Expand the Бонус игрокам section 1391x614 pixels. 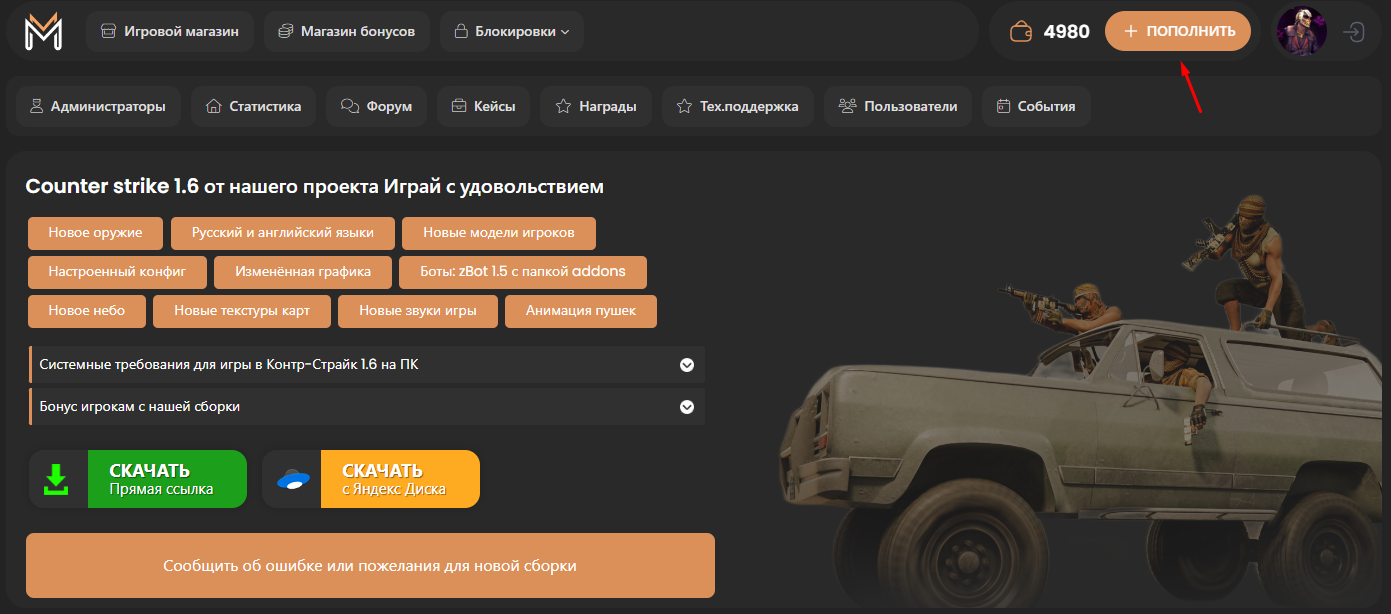pos(687,406)
